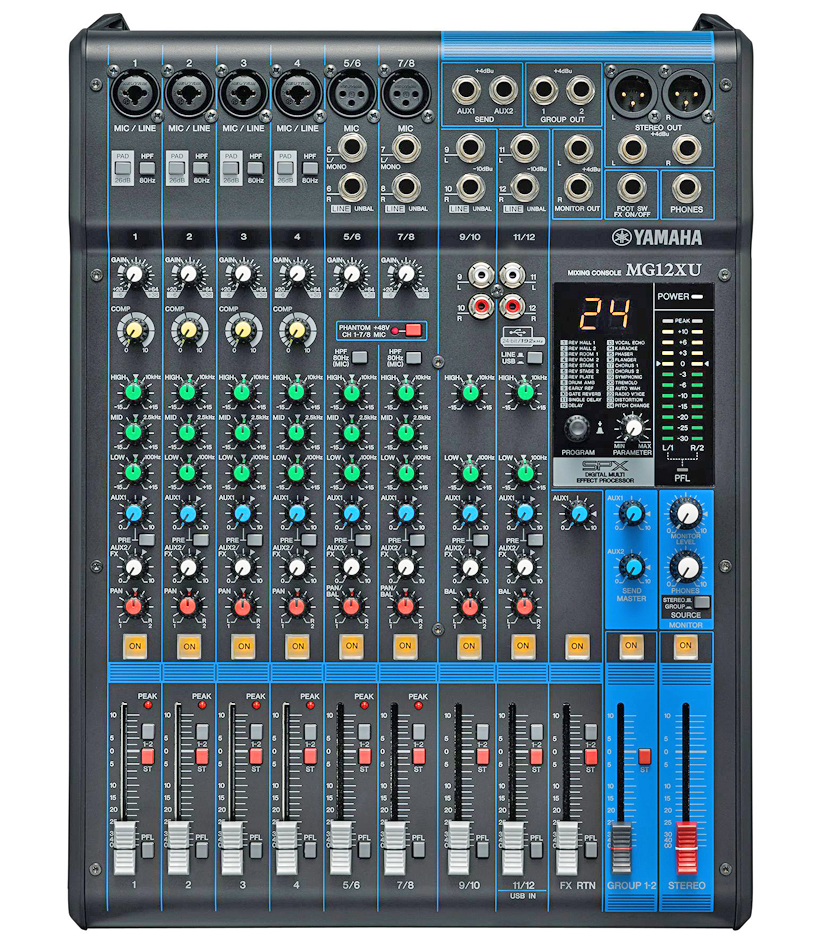Viewport: 820px width, 948px height.
Task: Click the GROUP 1-2 fader
Action: pos(621,848)
